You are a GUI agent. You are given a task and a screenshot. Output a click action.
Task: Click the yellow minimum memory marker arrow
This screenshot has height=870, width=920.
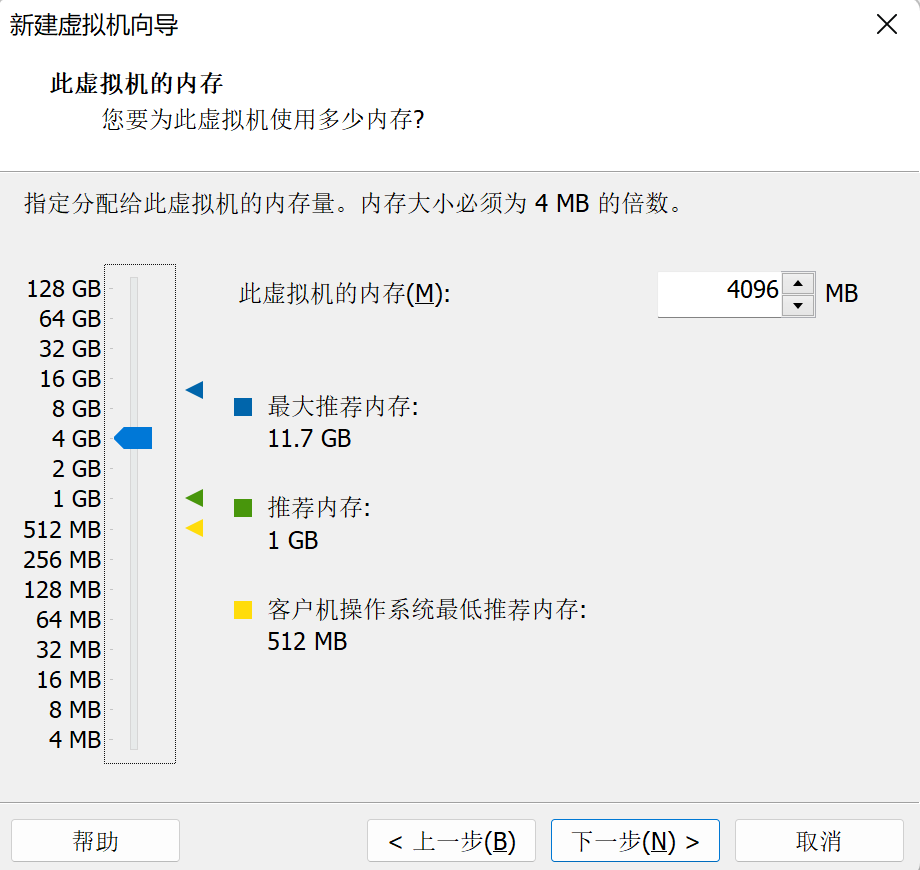coord(195,528)
